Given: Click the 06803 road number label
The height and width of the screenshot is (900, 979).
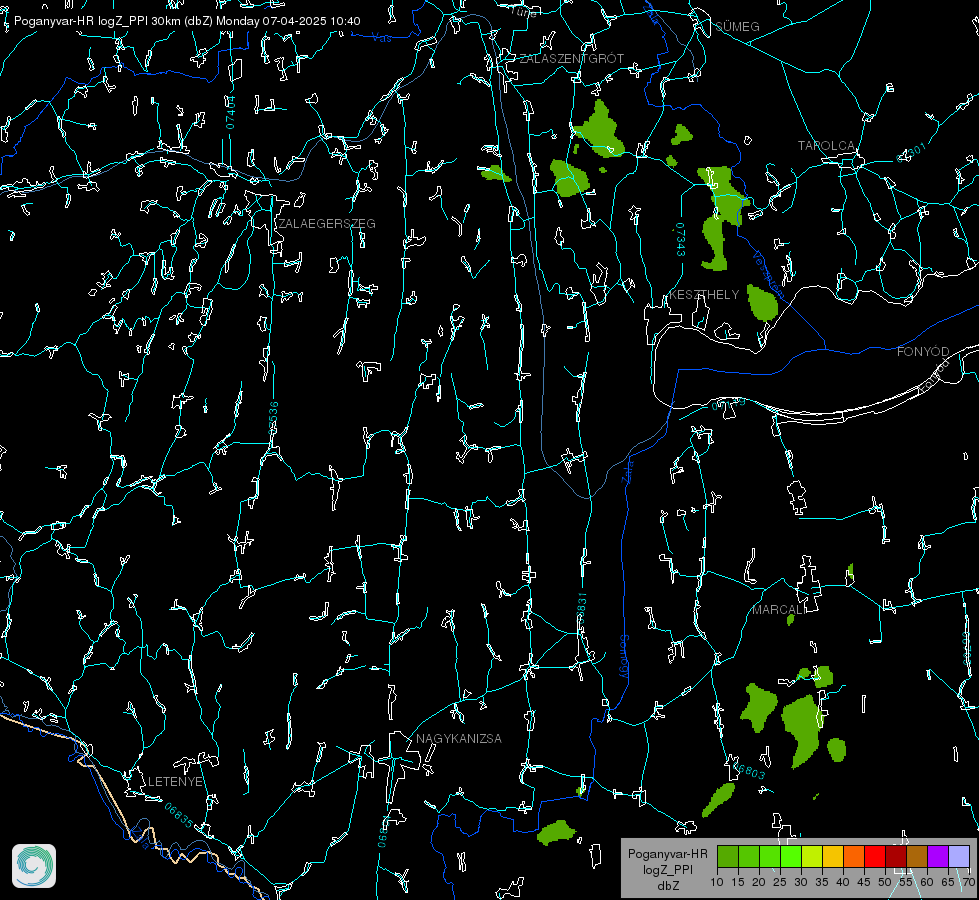Looking at the screenshot, I should 749,771.
